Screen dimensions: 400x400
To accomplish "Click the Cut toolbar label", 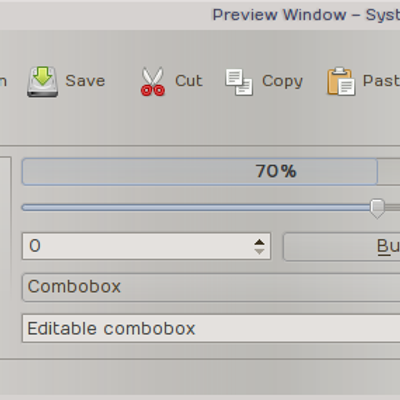I will (189, 81).
